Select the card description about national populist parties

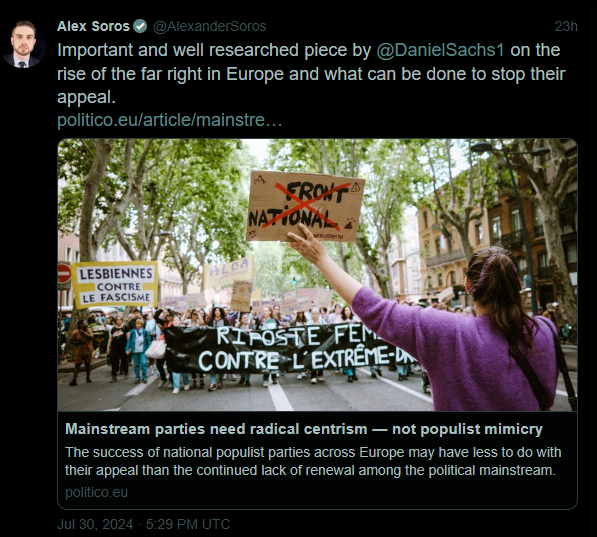[x=313, y=461]
